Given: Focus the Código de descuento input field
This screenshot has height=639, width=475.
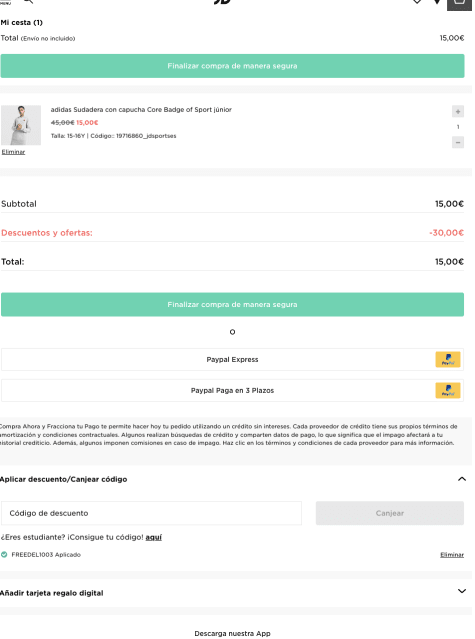Looking at the screenshot, I should coord(151,513).
